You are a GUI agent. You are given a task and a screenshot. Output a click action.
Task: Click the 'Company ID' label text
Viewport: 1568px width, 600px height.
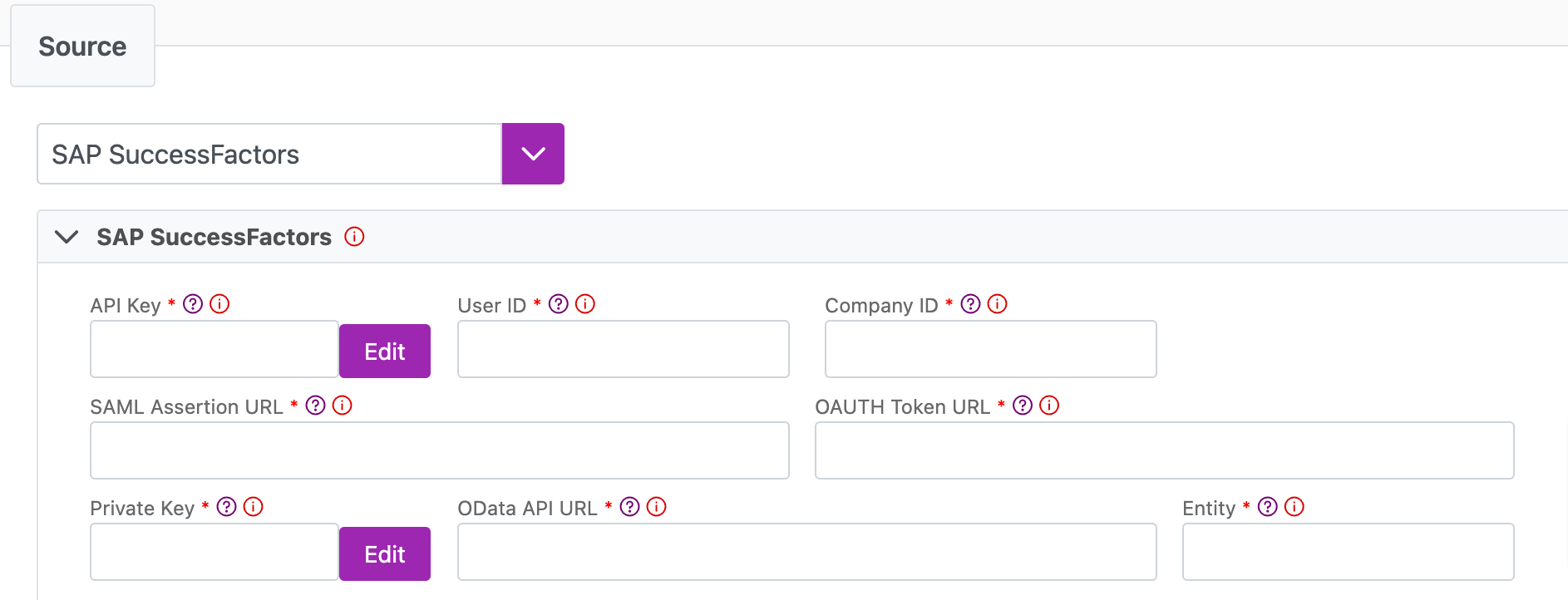point(881,306)
